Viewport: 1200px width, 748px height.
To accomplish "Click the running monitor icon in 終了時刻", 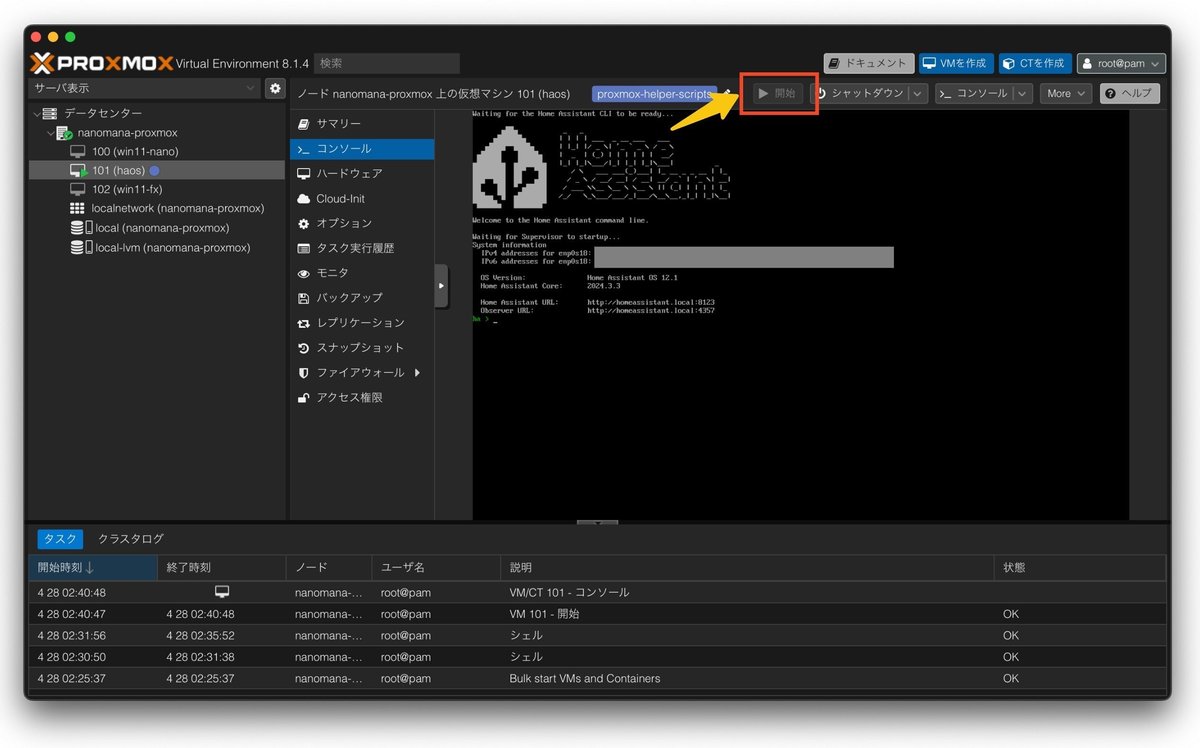I will [x=222, y=592].
